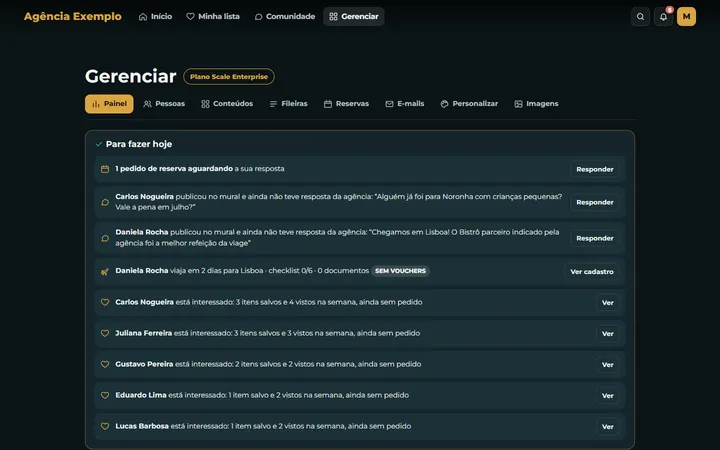This screenshot has height=450, width=720.
Task: Click the Agência Exemplo logo
Action: [73, 17]
